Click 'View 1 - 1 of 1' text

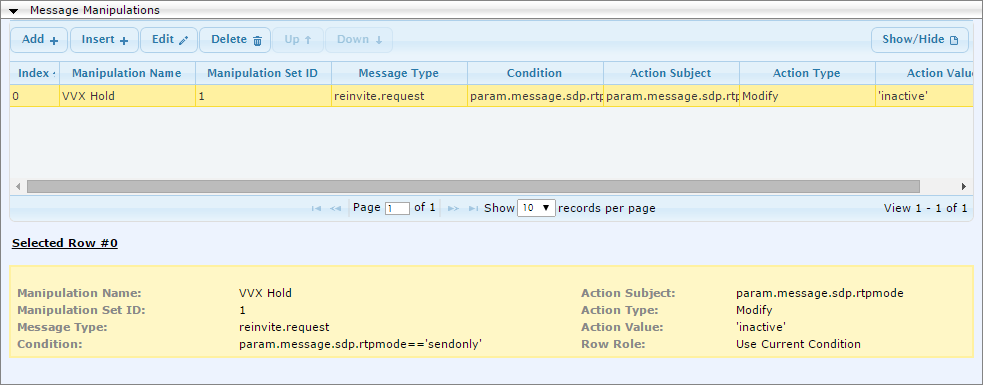click(x=925, y=208)
